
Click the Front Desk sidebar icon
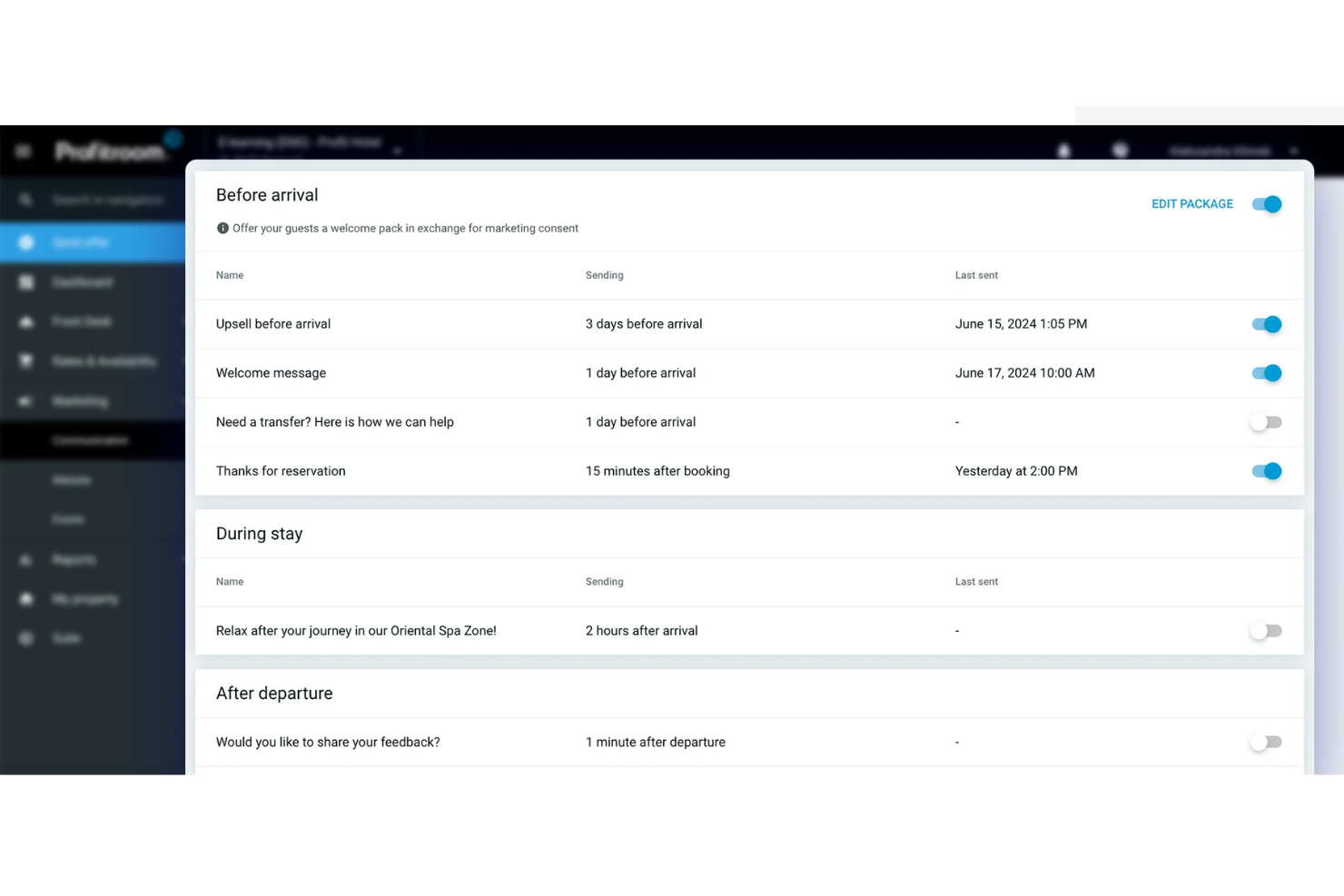coord(25,321)
